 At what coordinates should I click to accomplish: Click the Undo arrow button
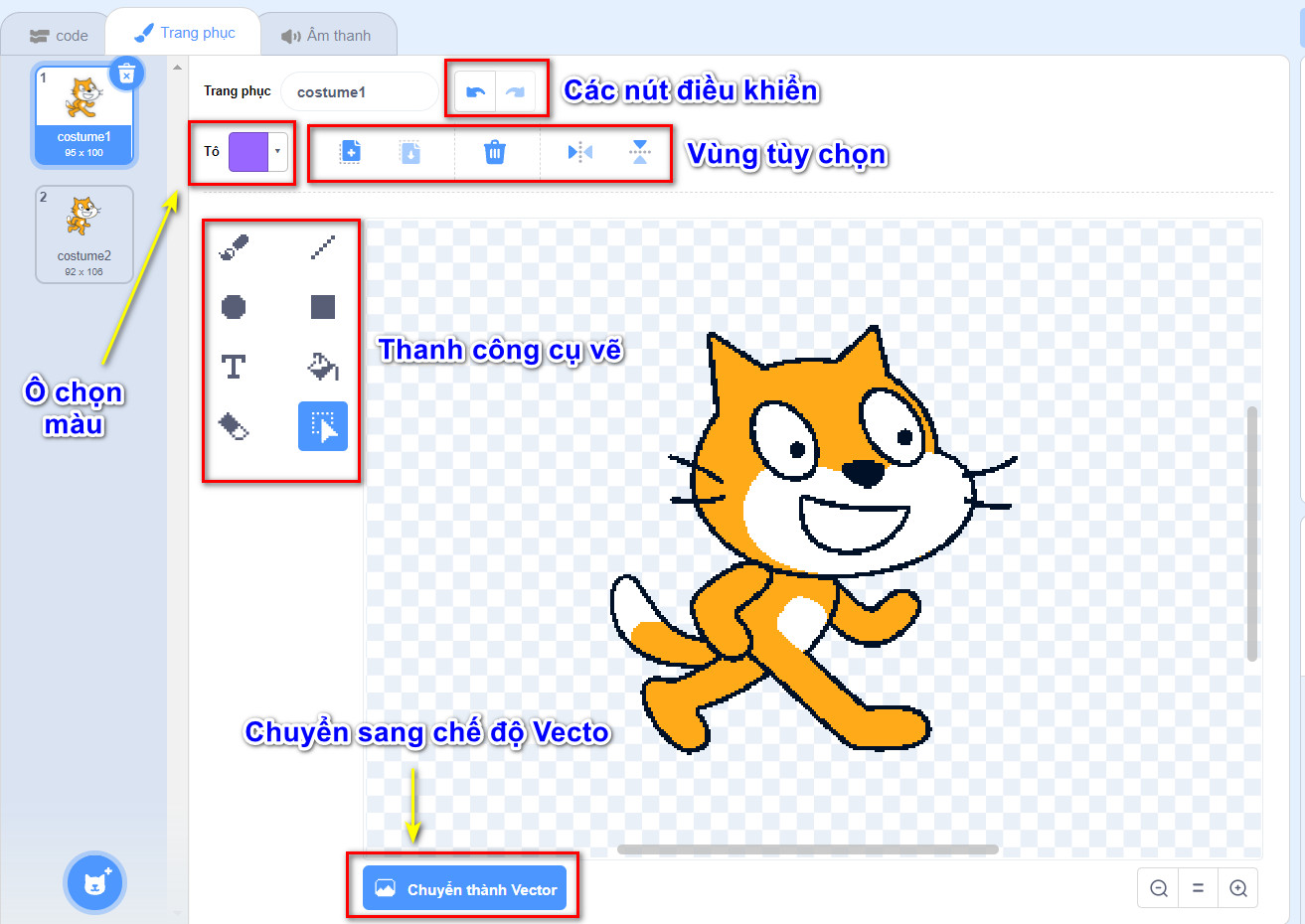click(x=475, y=91)
